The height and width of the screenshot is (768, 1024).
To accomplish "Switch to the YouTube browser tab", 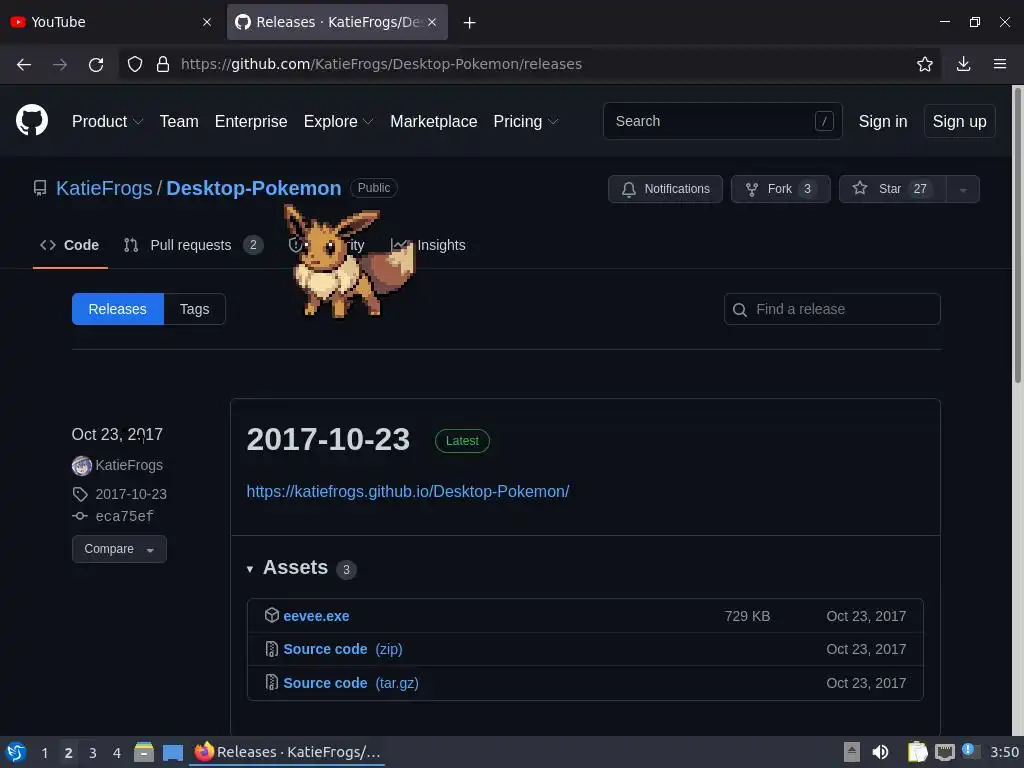I will coord(111,22).
